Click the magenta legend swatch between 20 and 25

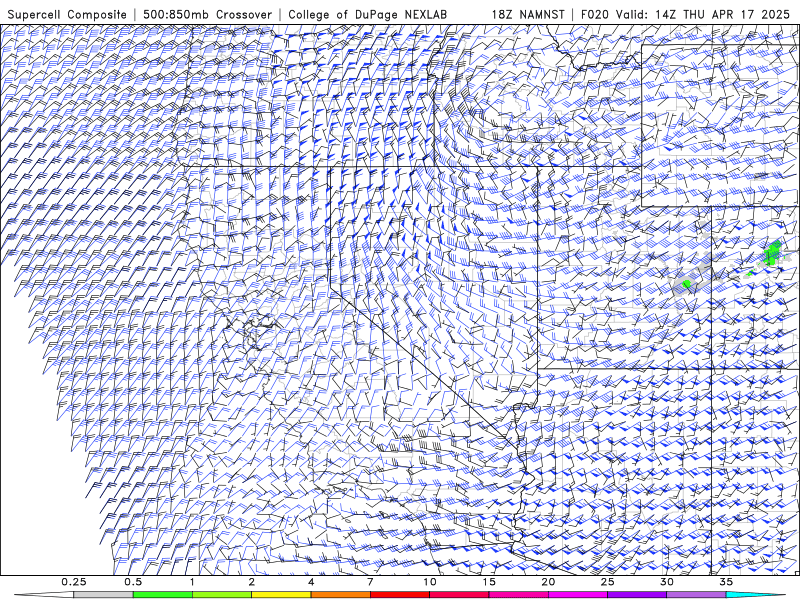coord(578,595)
